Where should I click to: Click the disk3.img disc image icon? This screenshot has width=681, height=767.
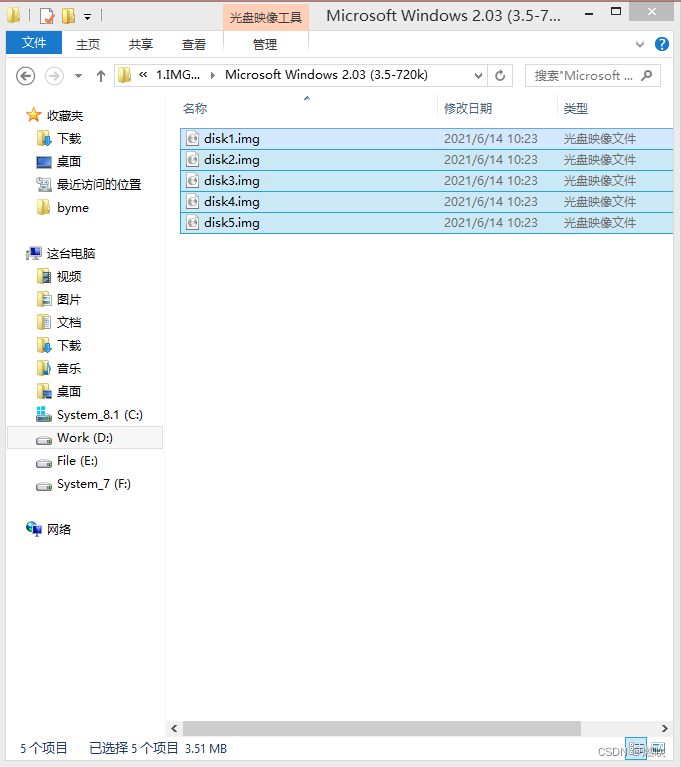(193, 181)
